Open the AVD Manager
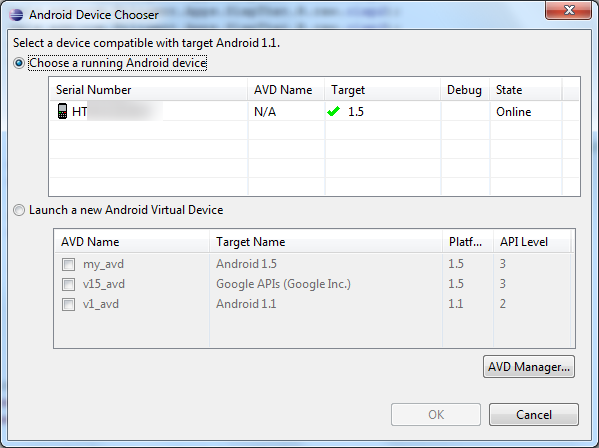This screenshot has height=448, width=599. pyautogui.click(x=529, y=367)
